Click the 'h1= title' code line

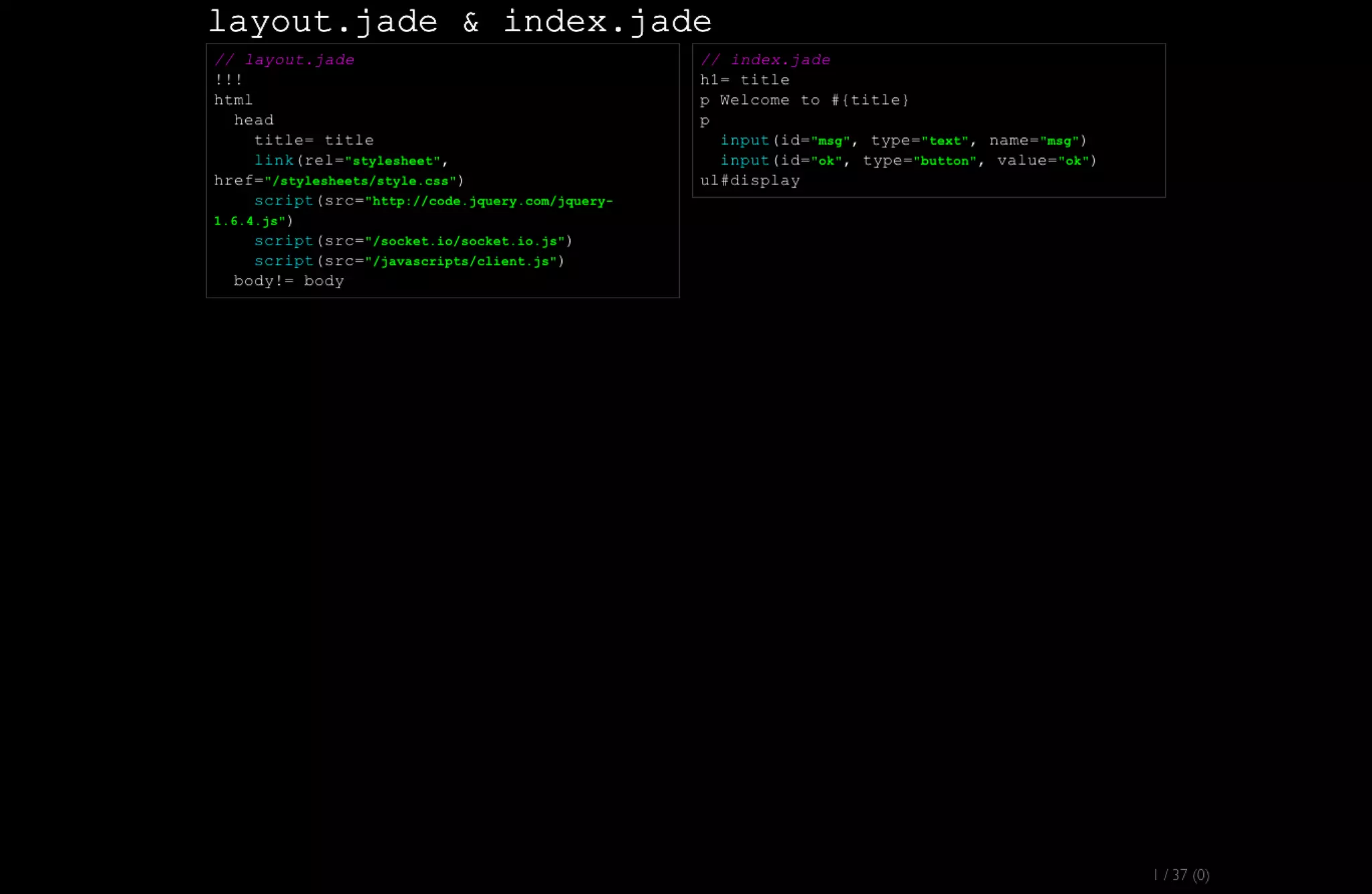(744, 80)
